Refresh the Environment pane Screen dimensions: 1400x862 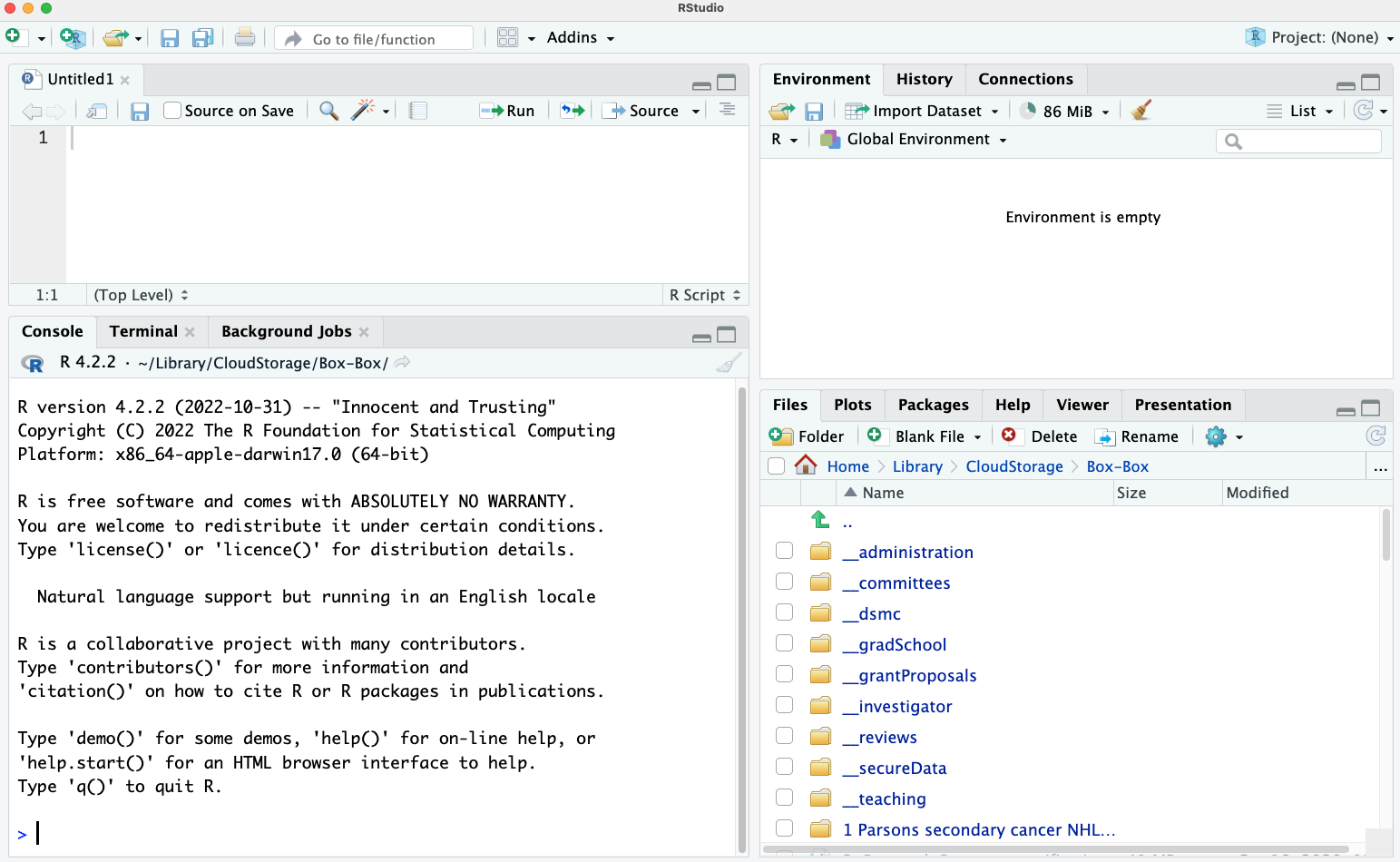[1363, 110]
